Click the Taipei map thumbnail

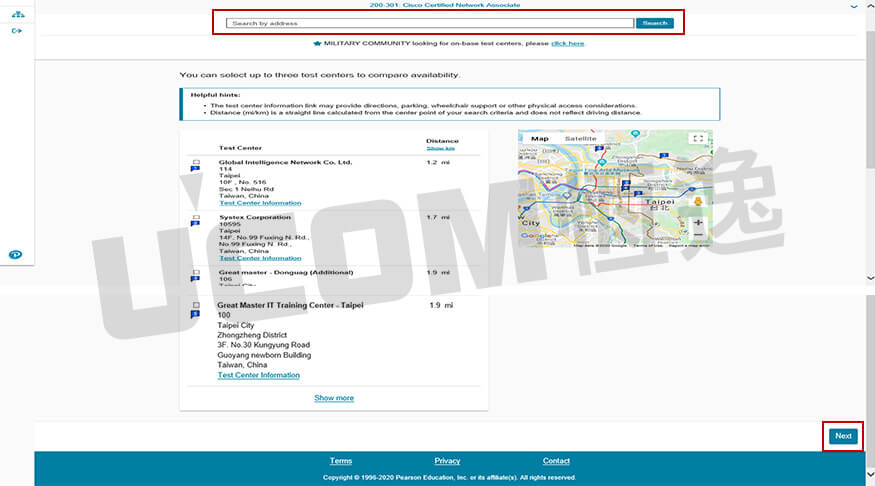tap(615, 189)
